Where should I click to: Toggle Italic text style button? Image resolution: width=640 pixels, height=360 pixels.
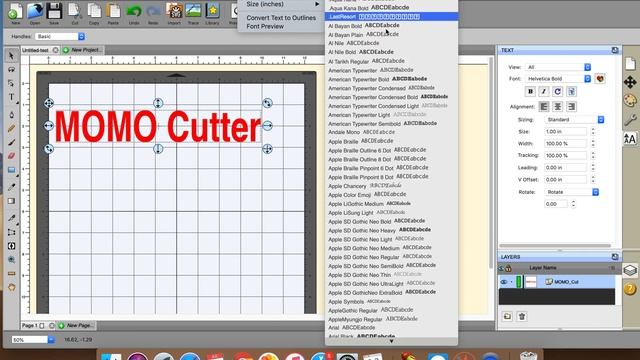tap(544, 91)
